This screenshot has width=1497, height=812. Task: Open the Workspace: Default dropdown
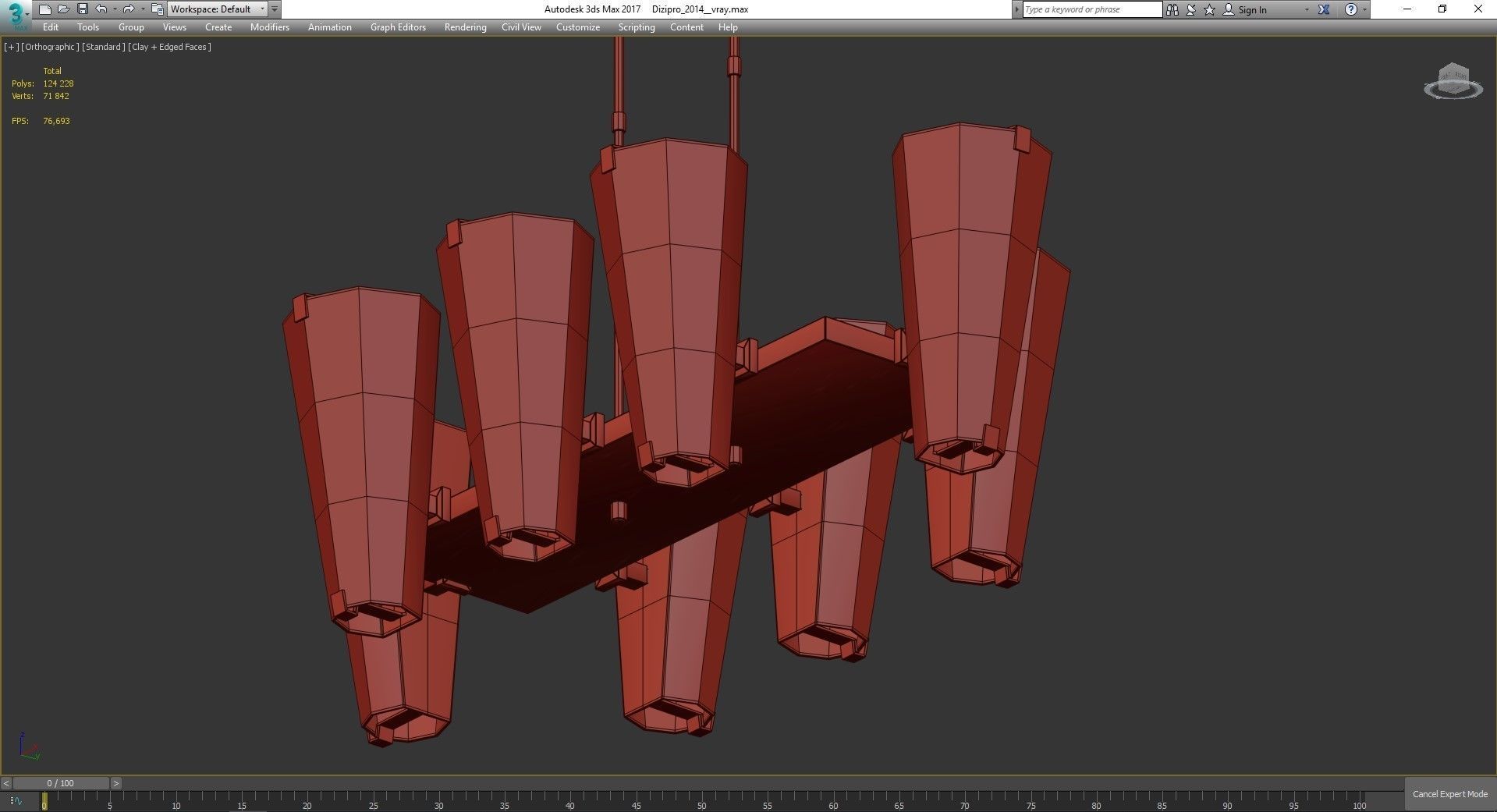click(218, 9)
